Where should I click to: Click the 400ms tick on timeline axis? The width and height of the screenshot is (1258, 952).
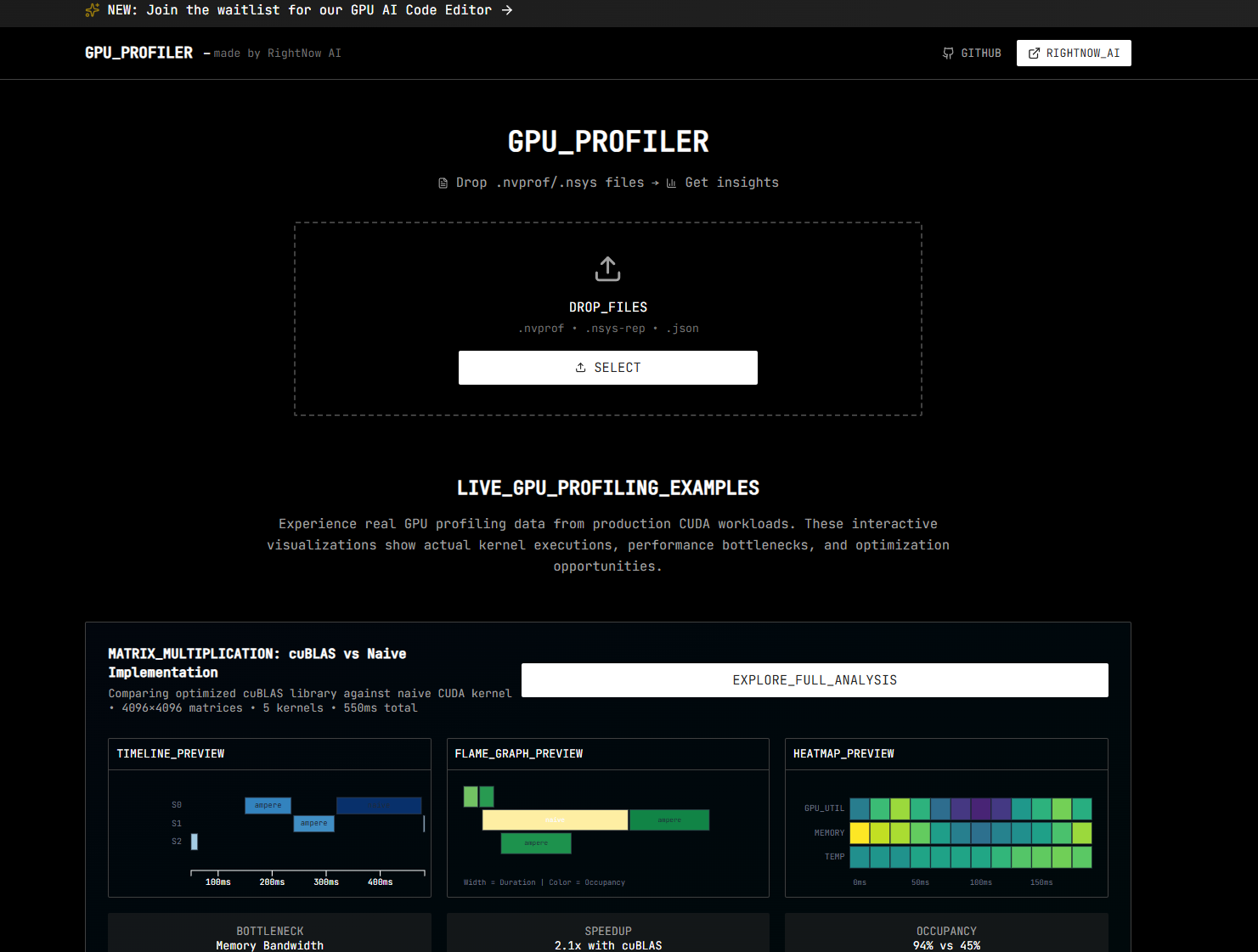coord(380,882)
